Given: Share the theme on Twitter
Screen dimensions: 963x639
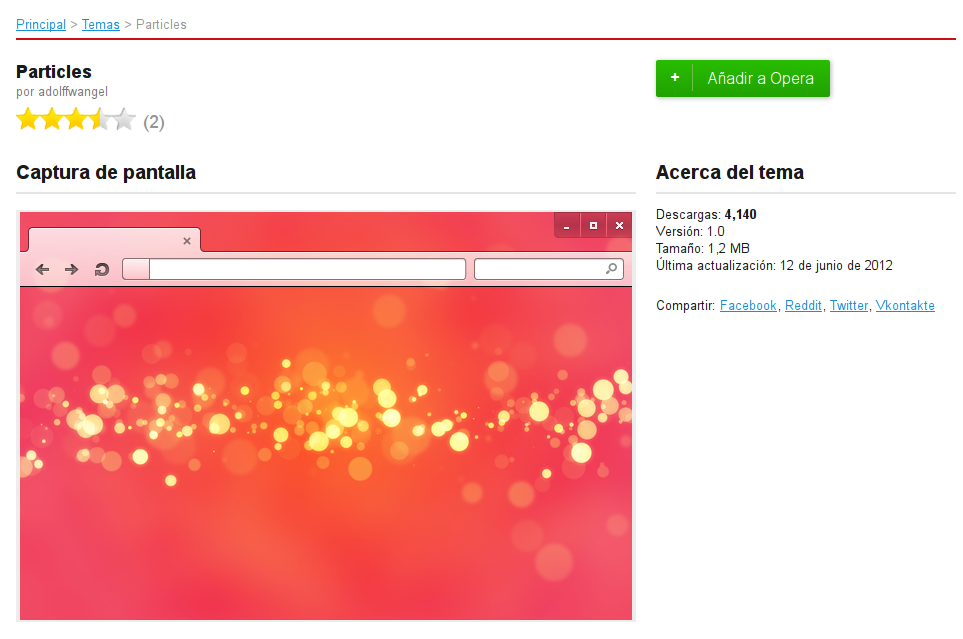Looking at the screenshot, I should (848, 305).
